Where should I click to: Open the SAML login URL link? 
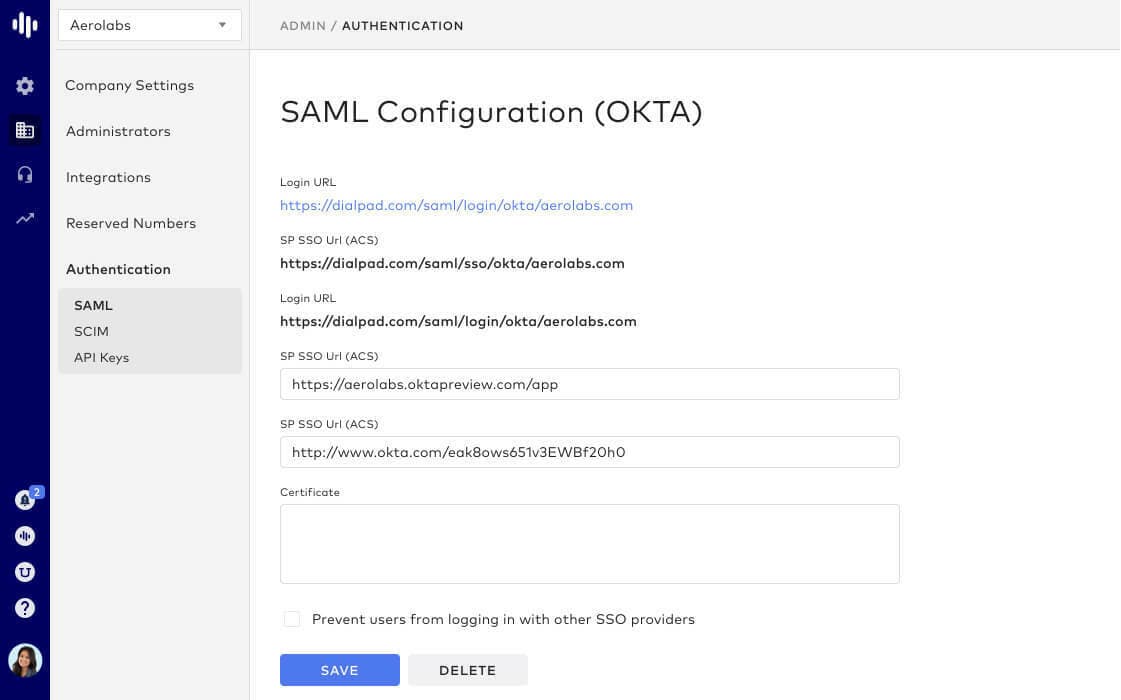456,205
